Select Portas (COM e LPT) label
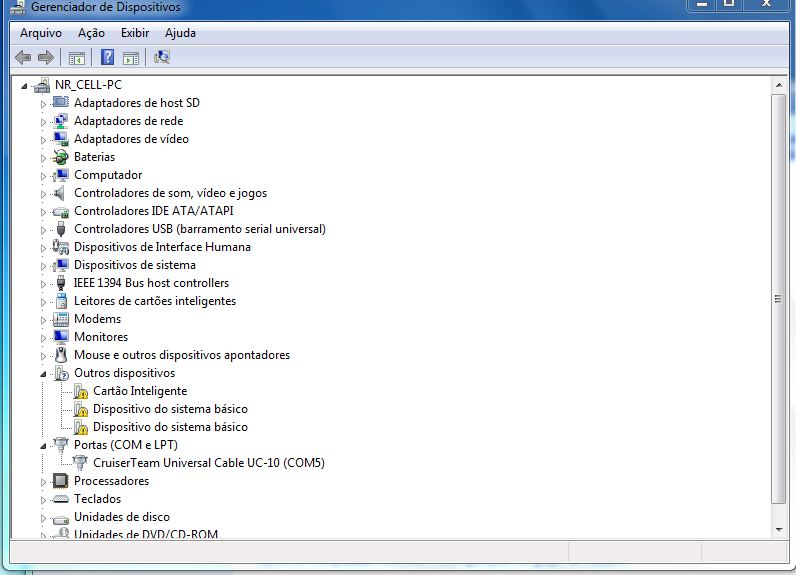Image resolution: width=796 pixels, height=575 pixels. tap(126, 445)
